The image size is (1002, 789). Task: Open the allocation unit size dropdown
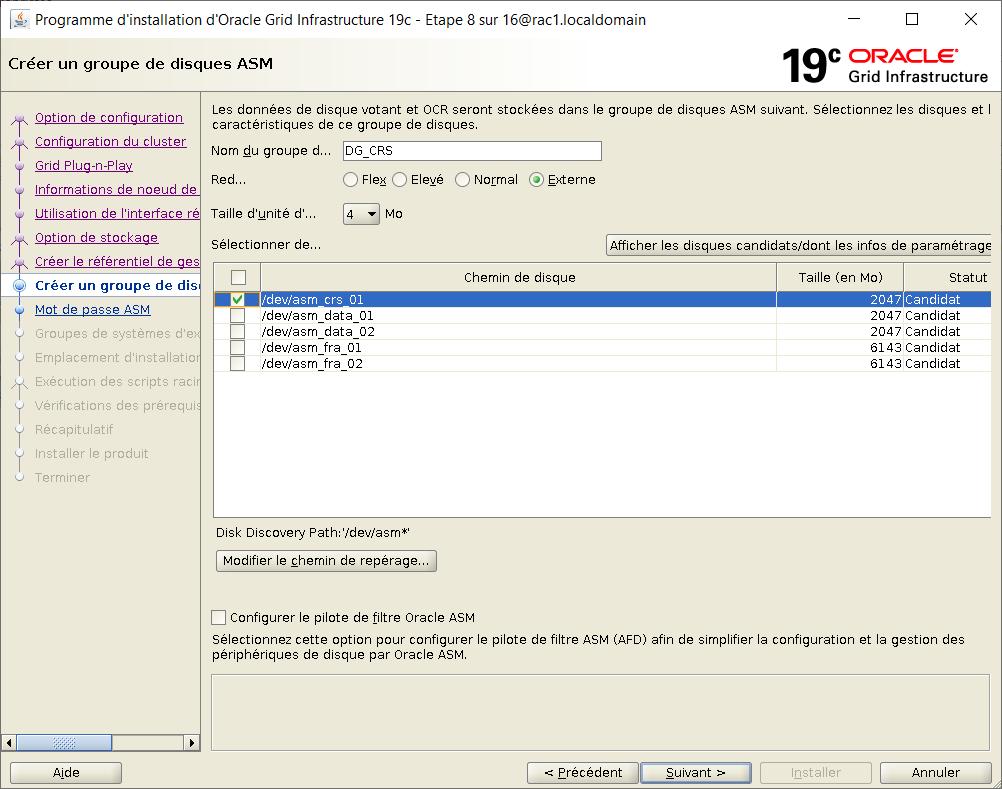click(361, 214)
